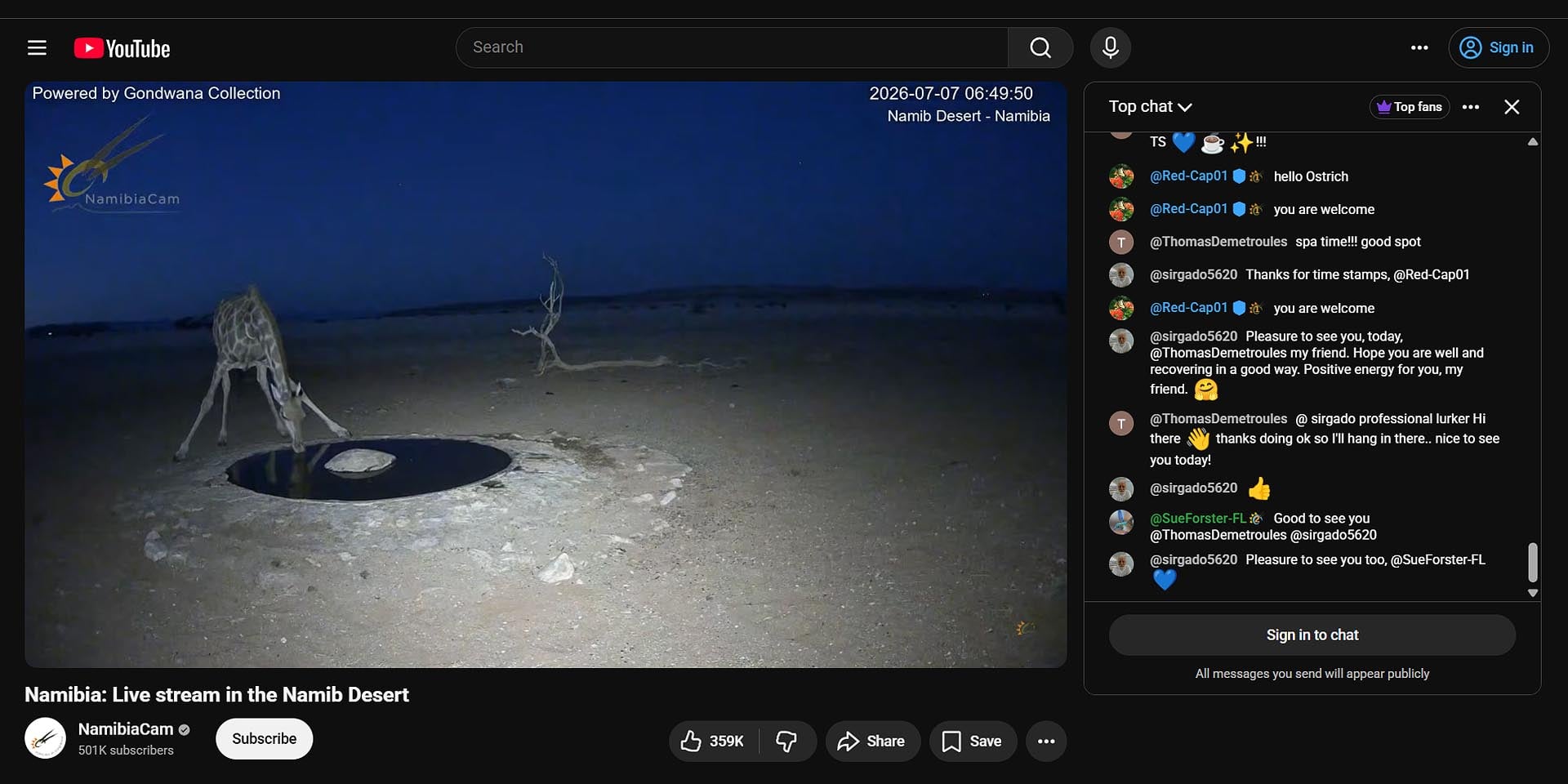Screen dimensions: 1568x784
Task: Save video to playlist
Action: pyautogui.click(x=972, y=741)
